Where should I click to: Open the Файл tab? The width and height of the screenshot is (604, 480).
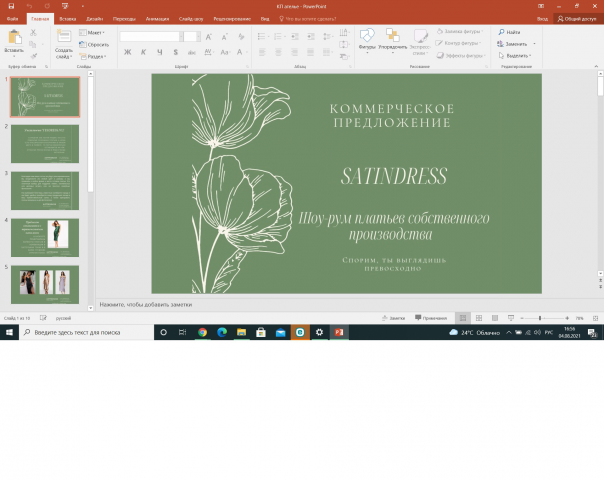(x=12, y=18)
